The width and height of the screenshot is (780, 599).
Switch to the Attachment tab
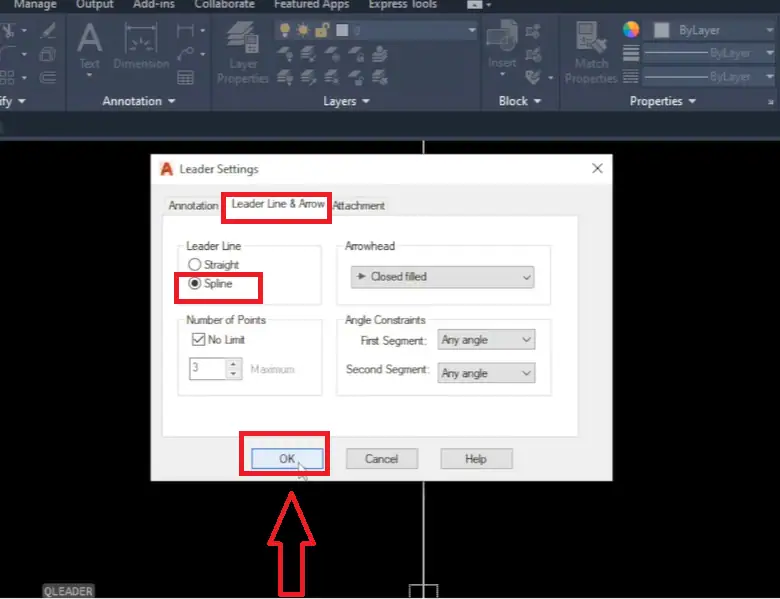tap(359, 205)
